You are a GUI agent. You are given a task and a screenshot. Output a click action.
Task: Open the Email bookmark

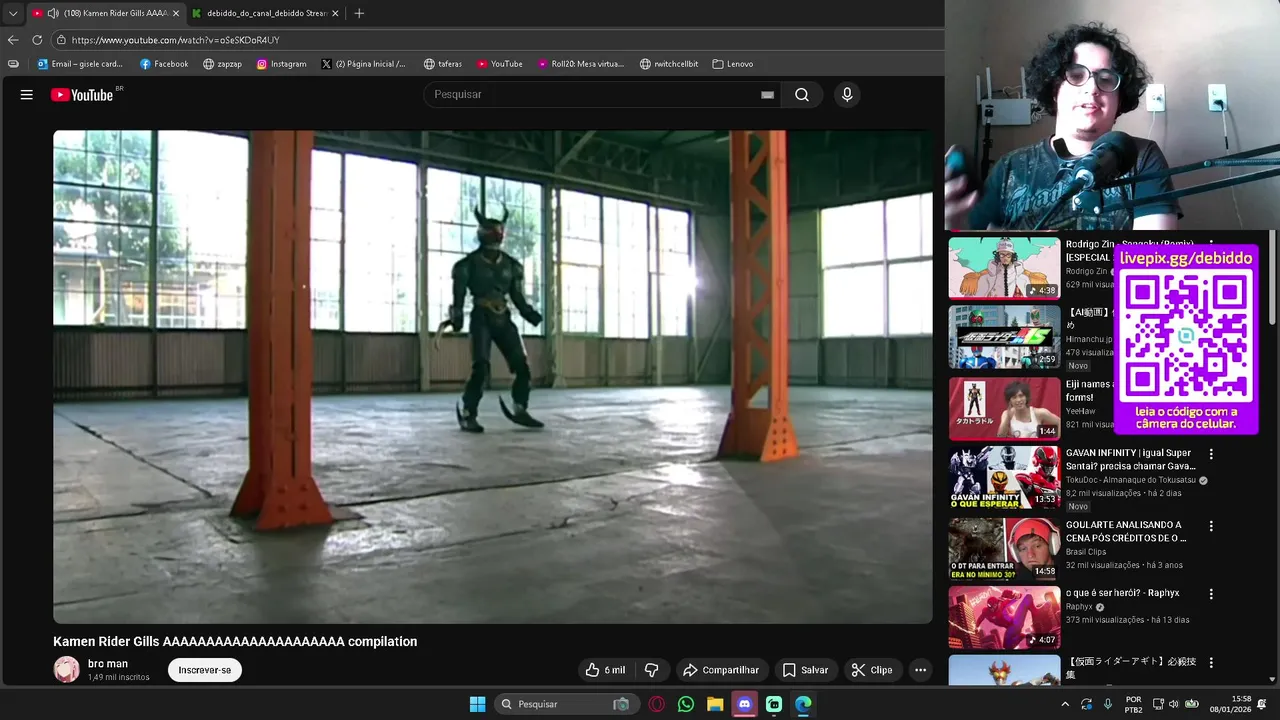point(80,64)
